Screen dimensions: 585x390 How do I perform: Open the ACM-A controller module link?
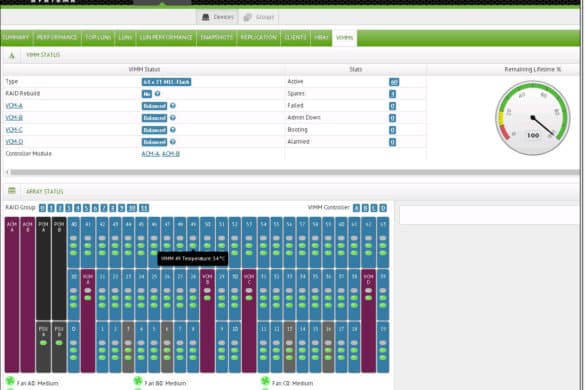150,154
